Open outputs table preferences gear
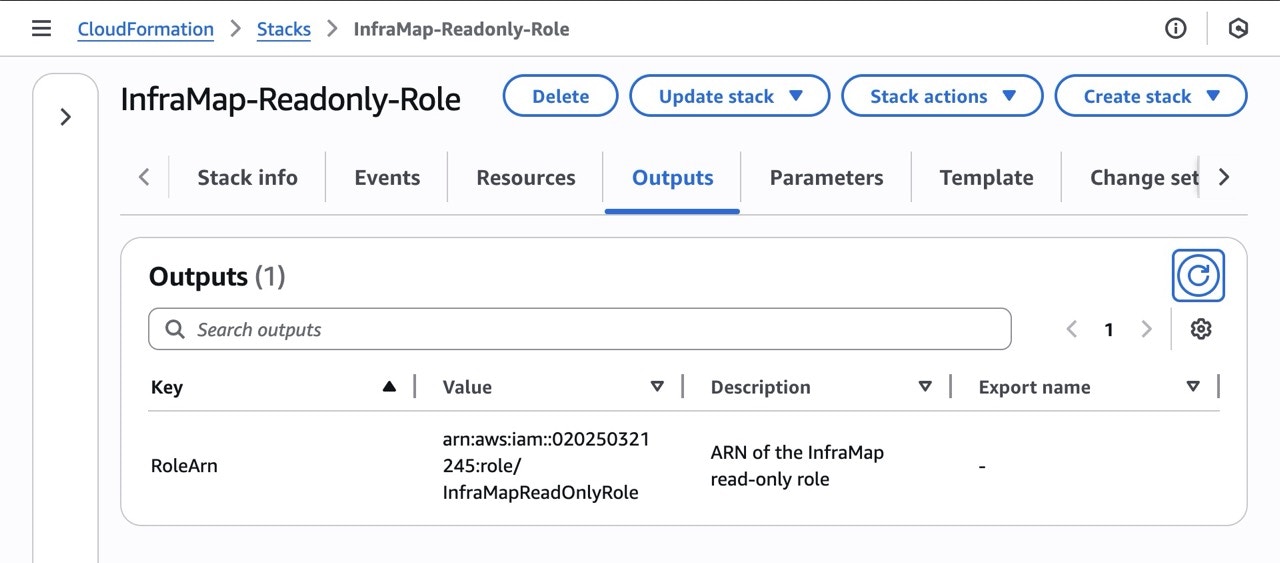Image resolution: width=1280 pixels, height=563 pixels. (x=1201, y=329)
